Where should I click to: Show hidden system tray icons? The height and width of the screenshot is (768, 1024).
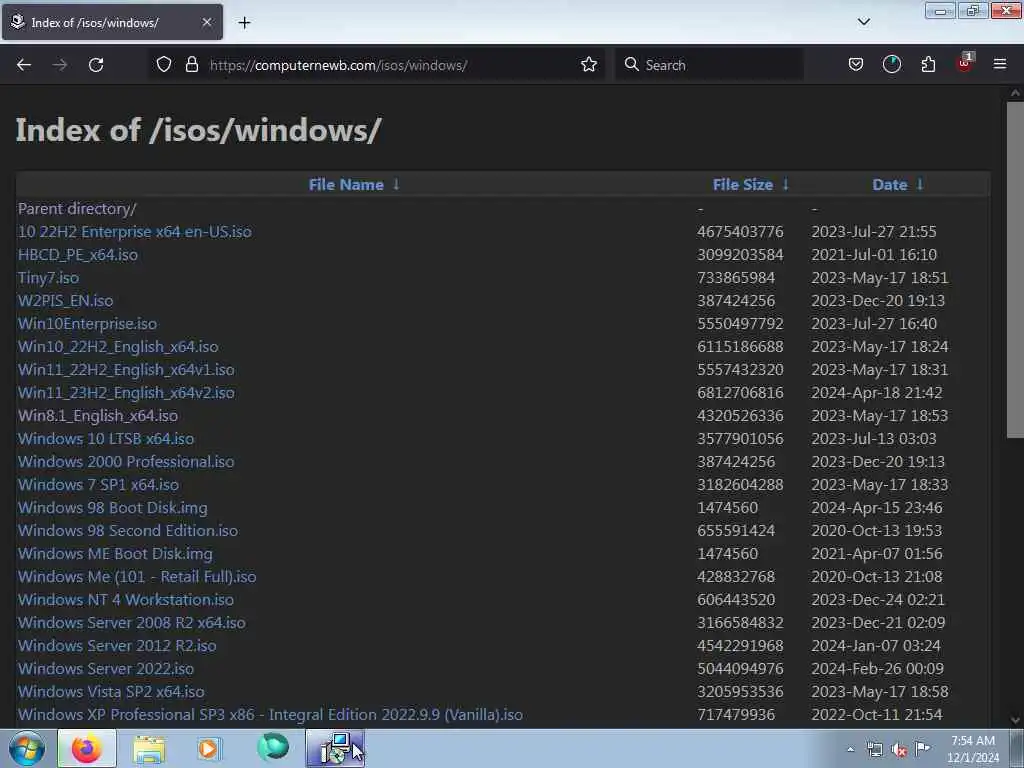tap(850, 750)
